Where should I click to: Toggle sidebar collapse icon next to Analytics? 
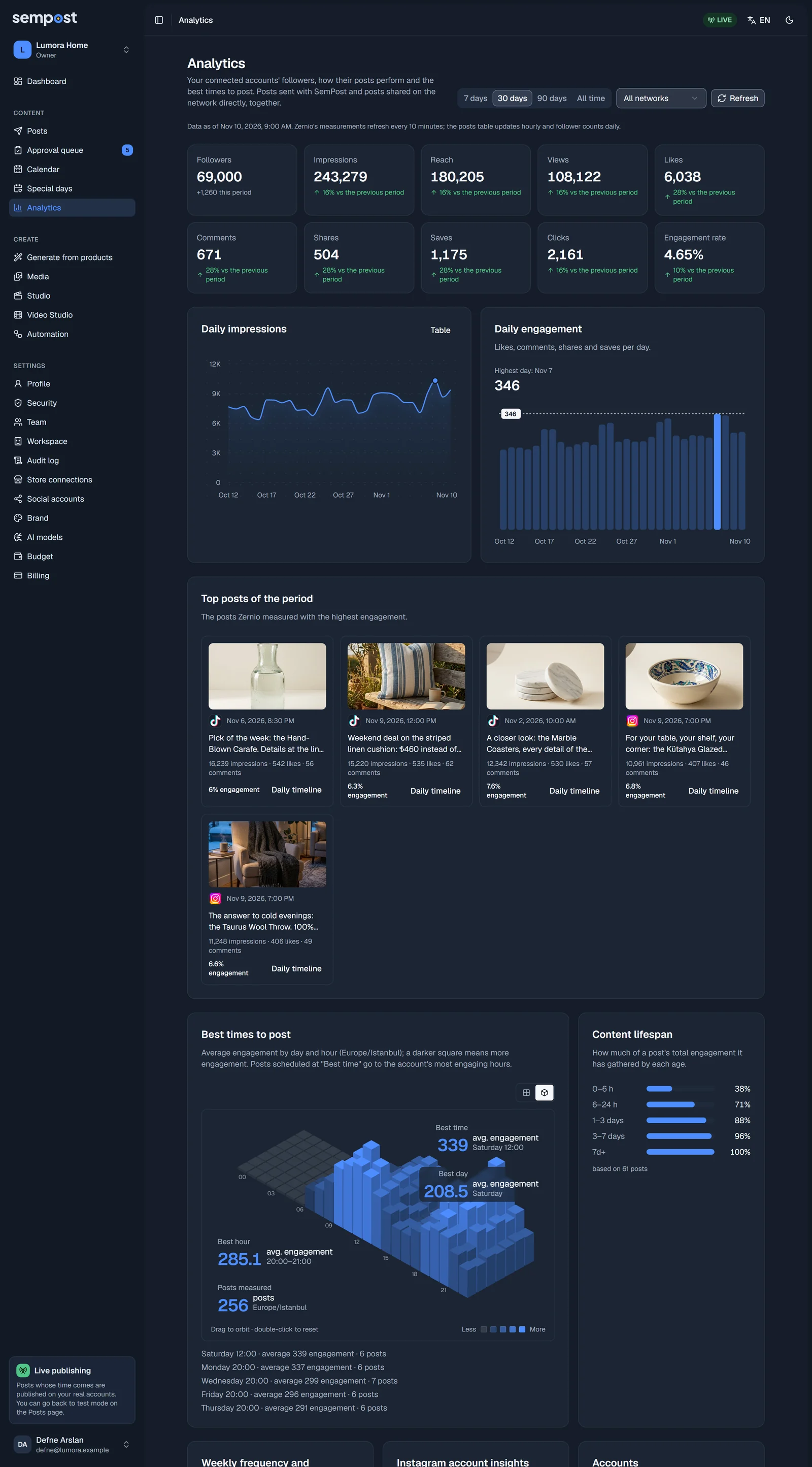[x=159, y=20]
